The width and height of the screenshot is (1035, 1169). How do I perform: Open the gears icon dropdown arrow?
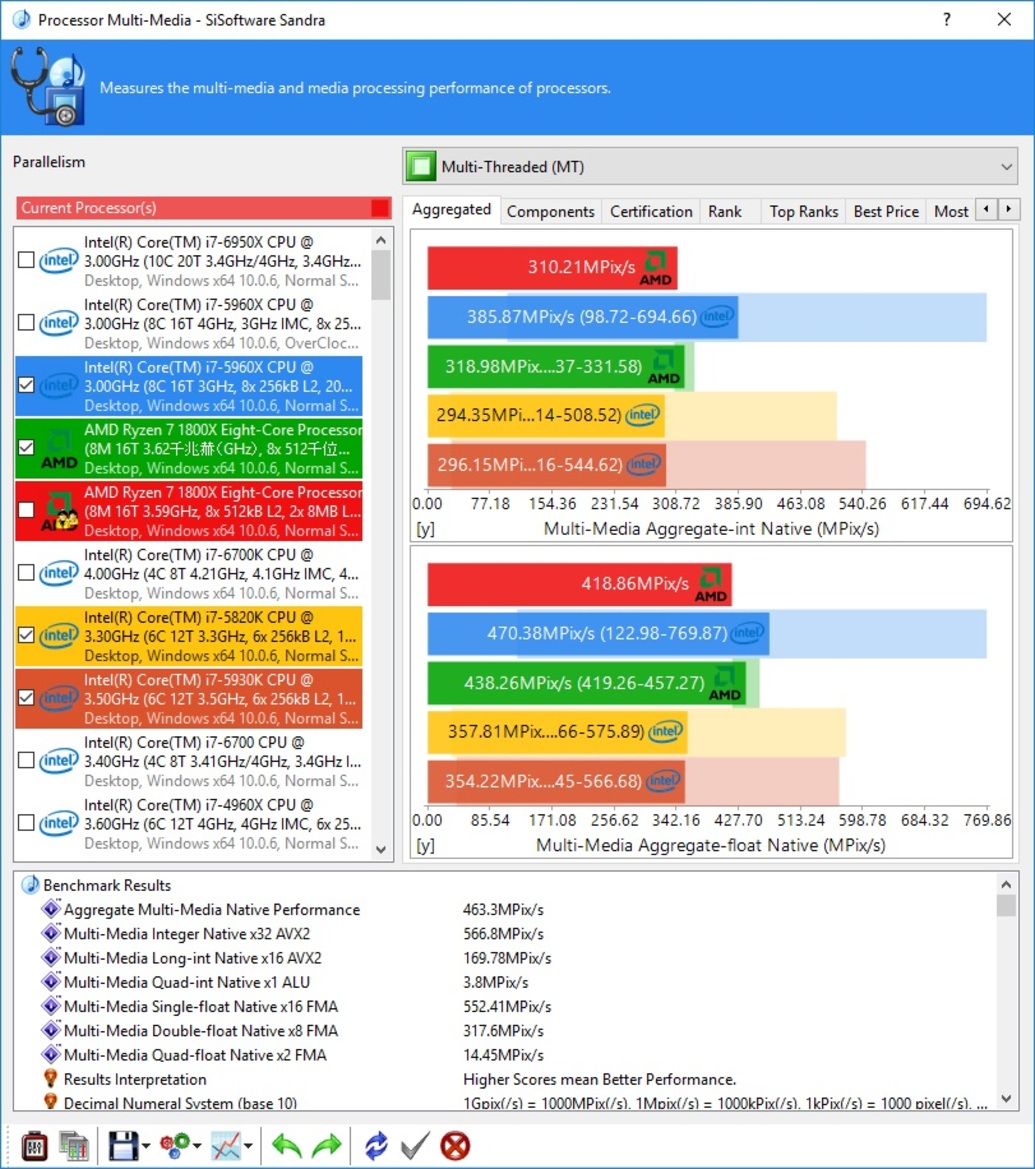pos(197,1147)
